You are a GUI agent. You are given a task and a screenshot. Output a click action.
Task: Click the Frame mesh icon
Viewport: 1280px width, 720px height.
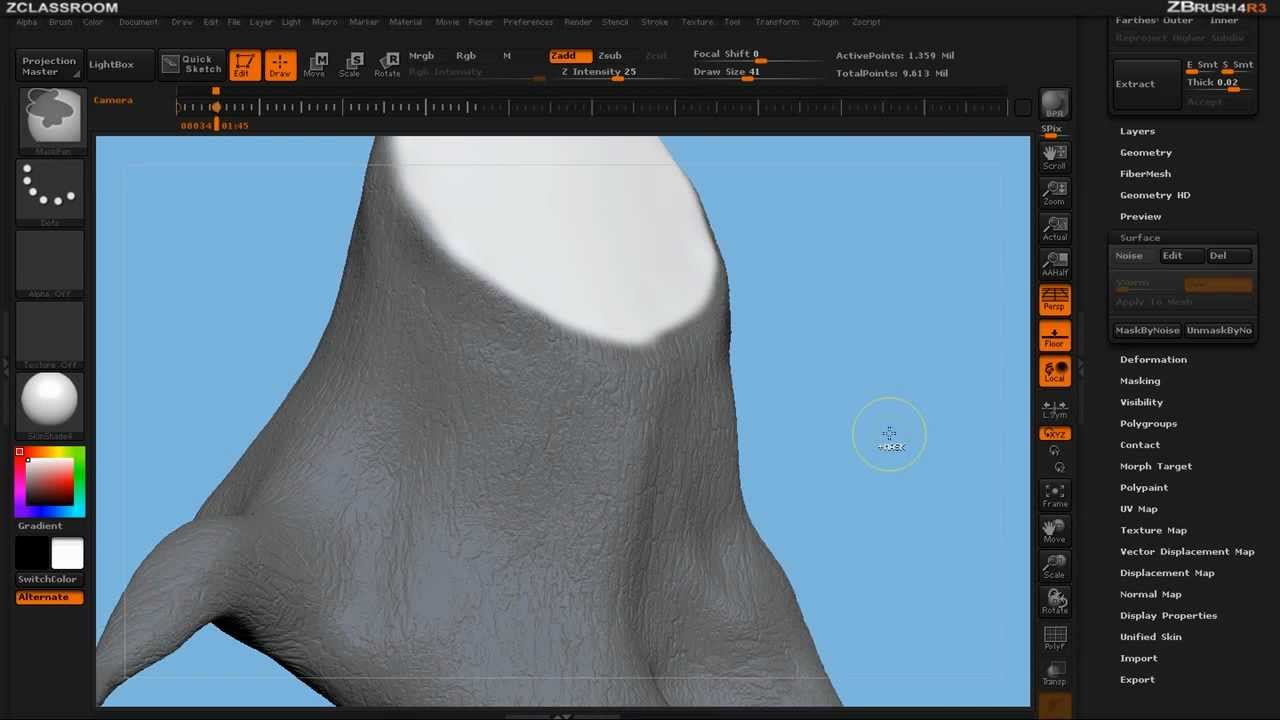1054,495
